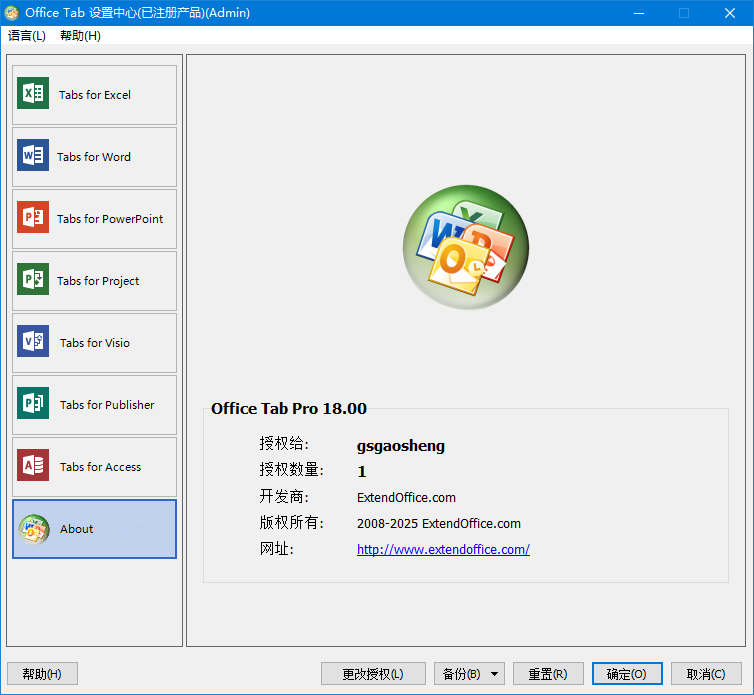Viewport: 754px width, 695px height.
Task: Click the 2008-2025 ExtendOffice.com copyright text
Action: tap(439, 523)
